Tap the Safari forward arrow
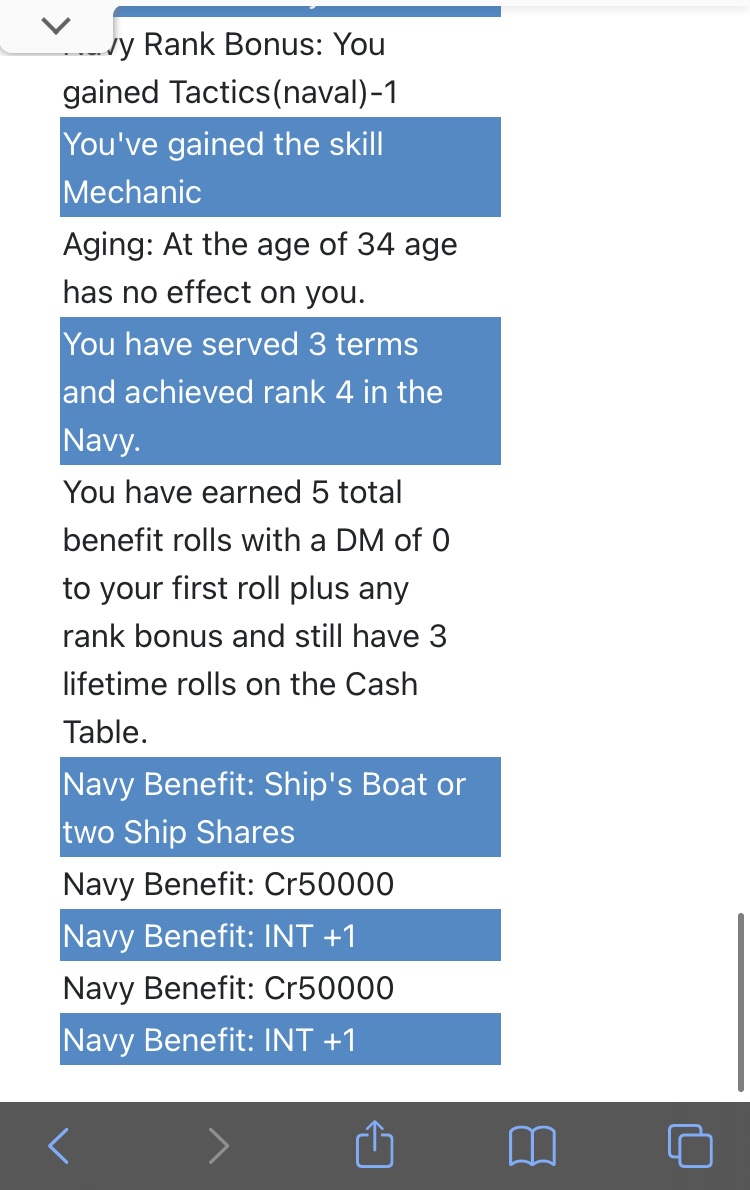 pos(218,1145)
